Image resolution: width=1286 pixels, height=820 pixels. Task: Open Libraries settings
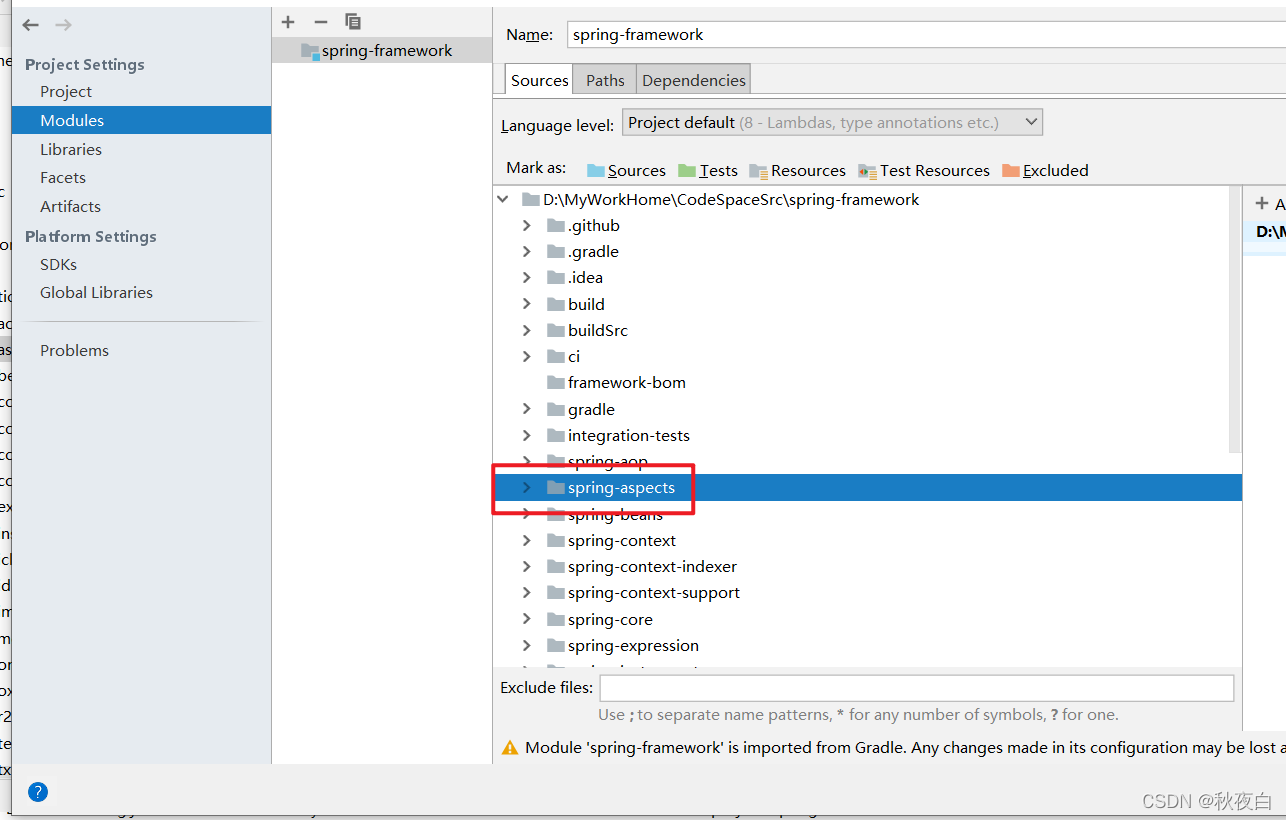71,149
